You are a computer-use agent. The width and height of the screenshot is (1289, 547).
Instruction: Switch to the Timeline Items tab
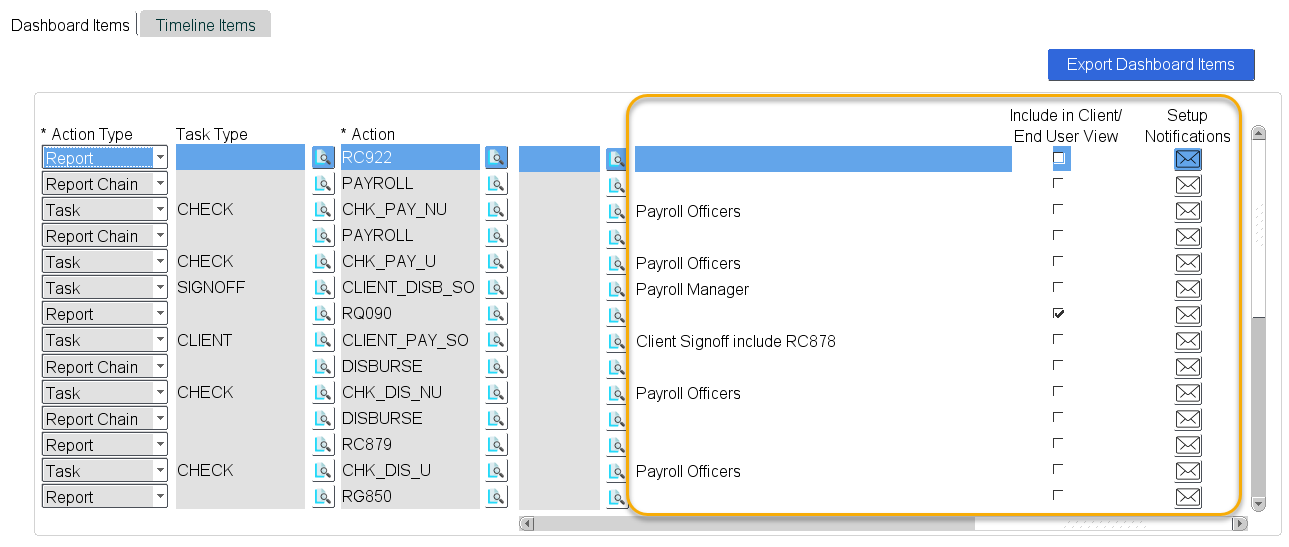(x=205, y=25)
